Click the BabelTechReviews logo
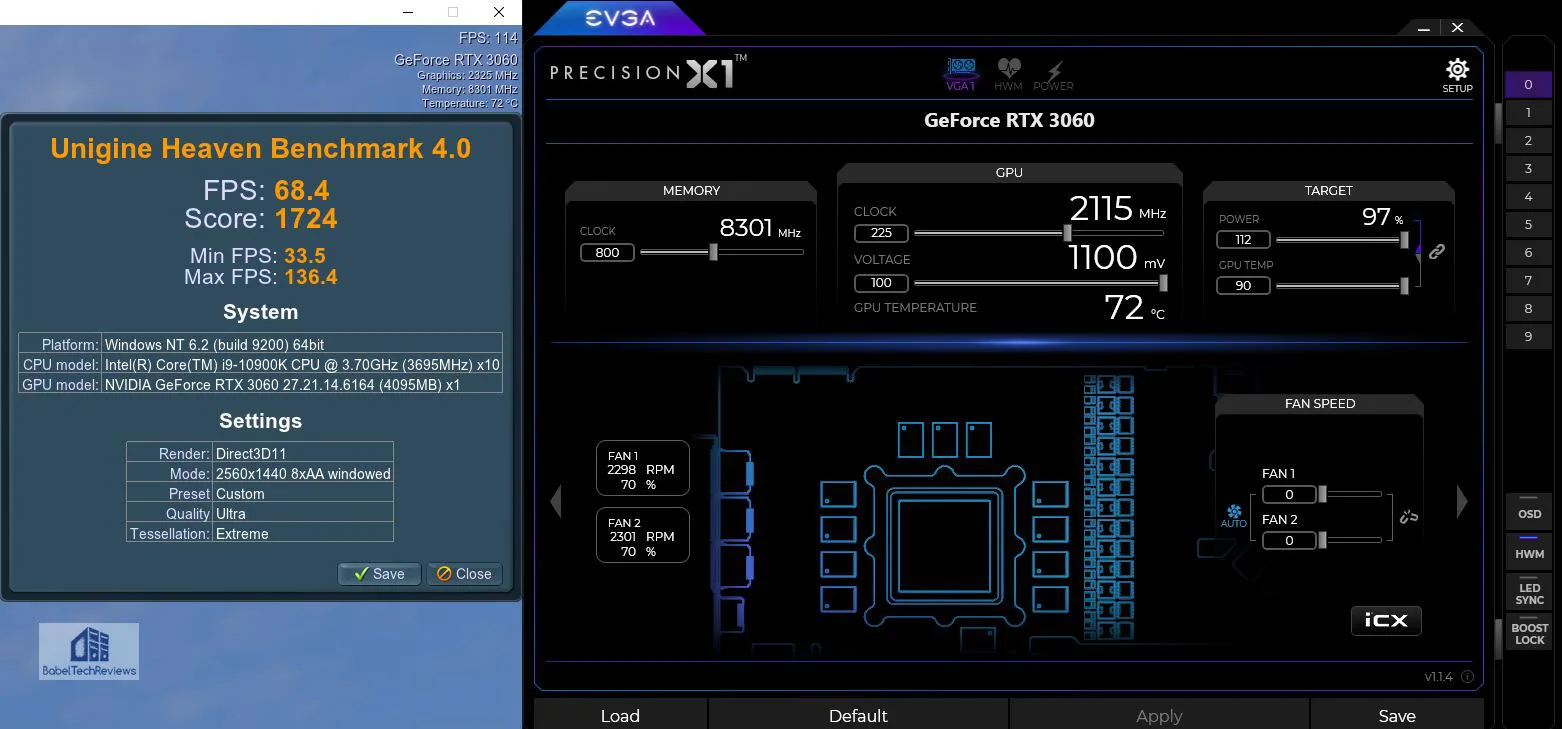1562x729 pixels. 89,651
